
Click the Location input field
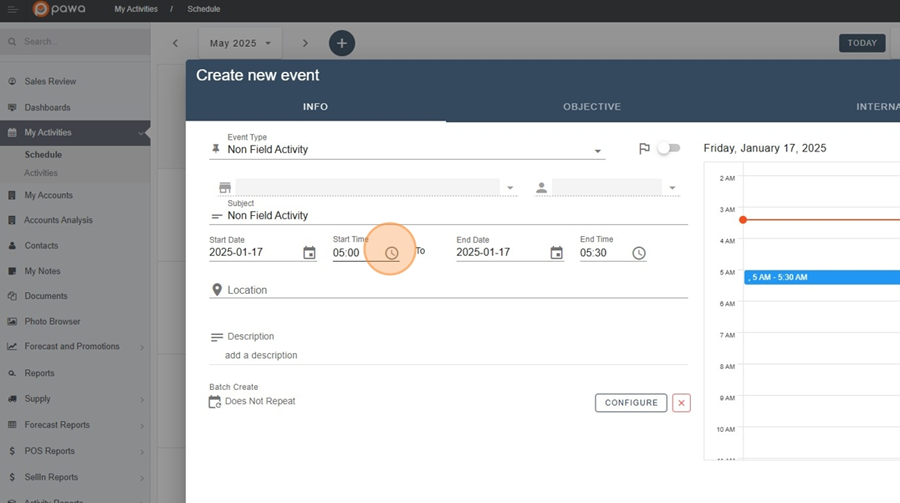tap(449, 290)
